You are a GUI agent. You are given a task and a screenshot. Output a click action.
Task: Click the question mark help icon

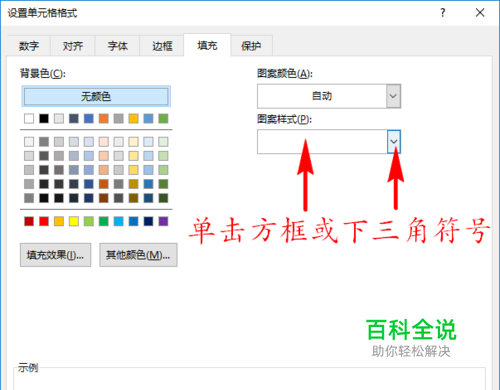(443, 13)
